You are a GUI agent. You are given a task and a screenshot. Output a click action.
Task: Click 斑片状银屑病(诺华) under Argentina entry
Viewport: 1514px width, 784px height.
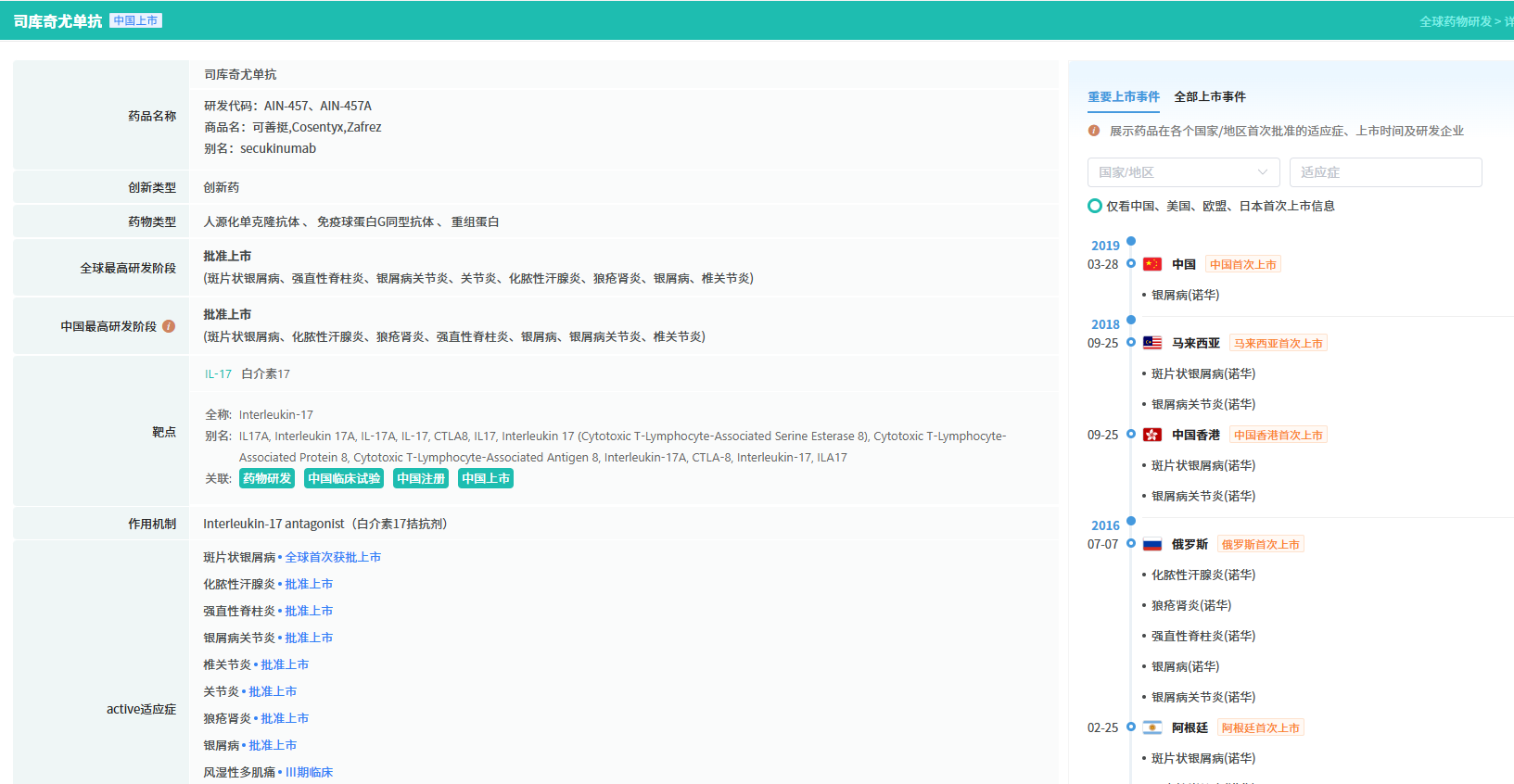tap(1203, 758)
